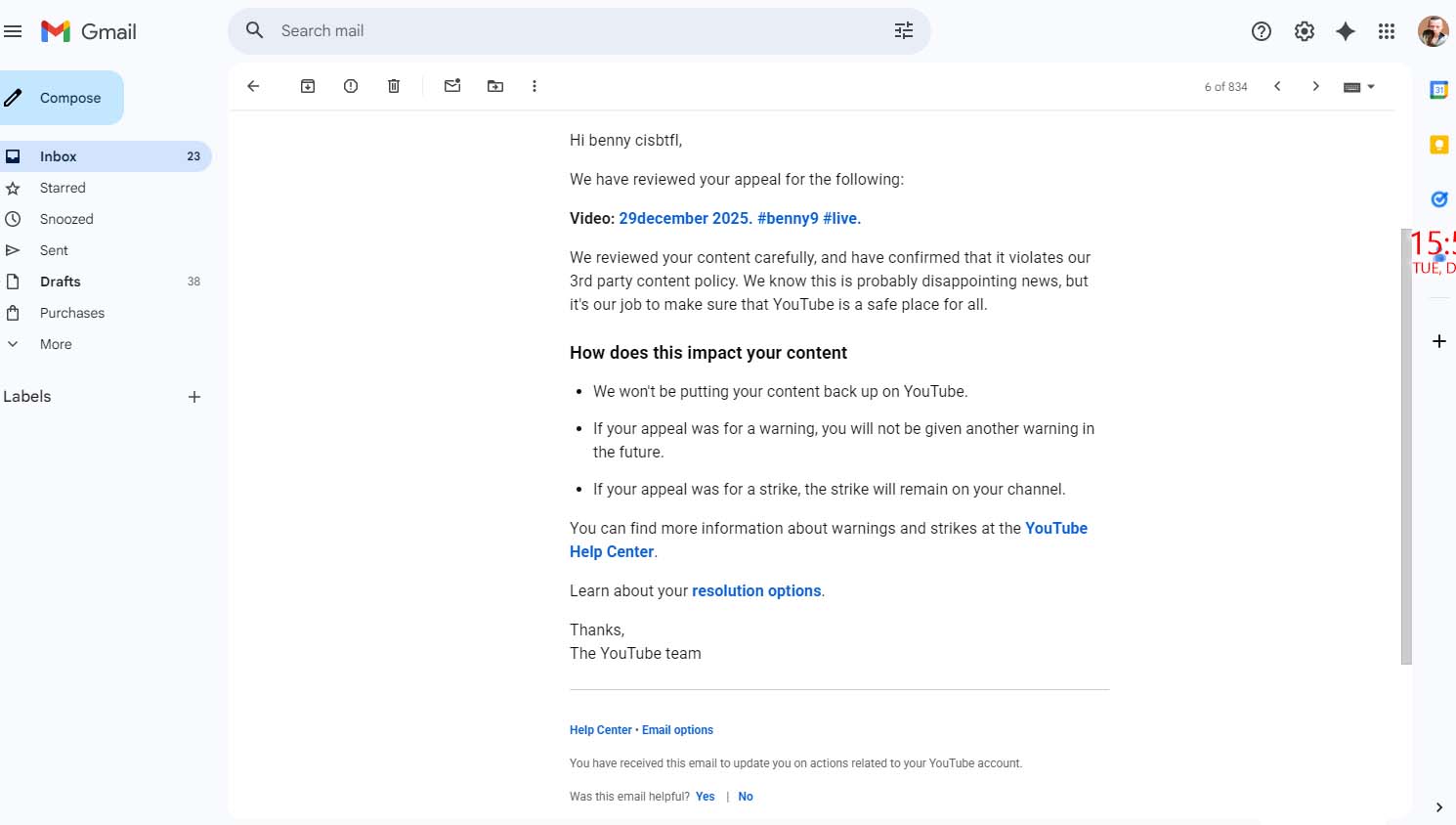Get add-ons plus icon
Image resolution: width=1456 pixels, height=825 pixels.
click(x=1438, y=341)
